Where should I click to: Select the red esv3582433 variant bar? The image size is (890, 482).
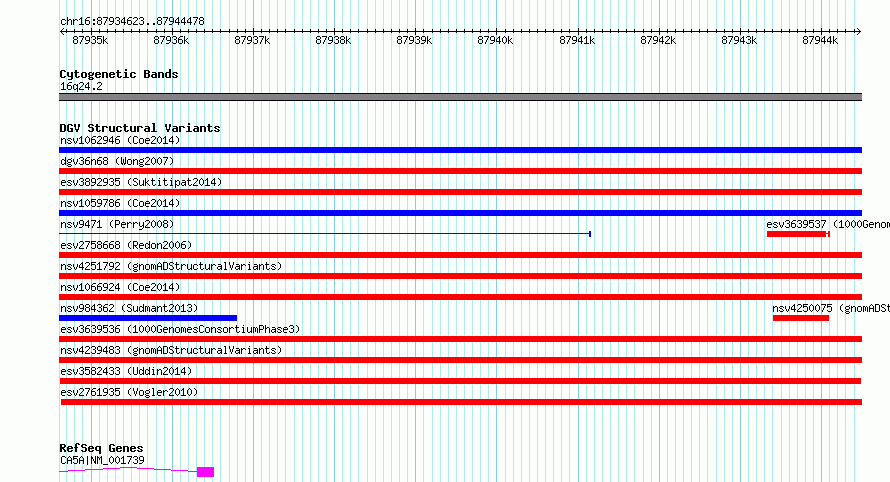[460, 381]
